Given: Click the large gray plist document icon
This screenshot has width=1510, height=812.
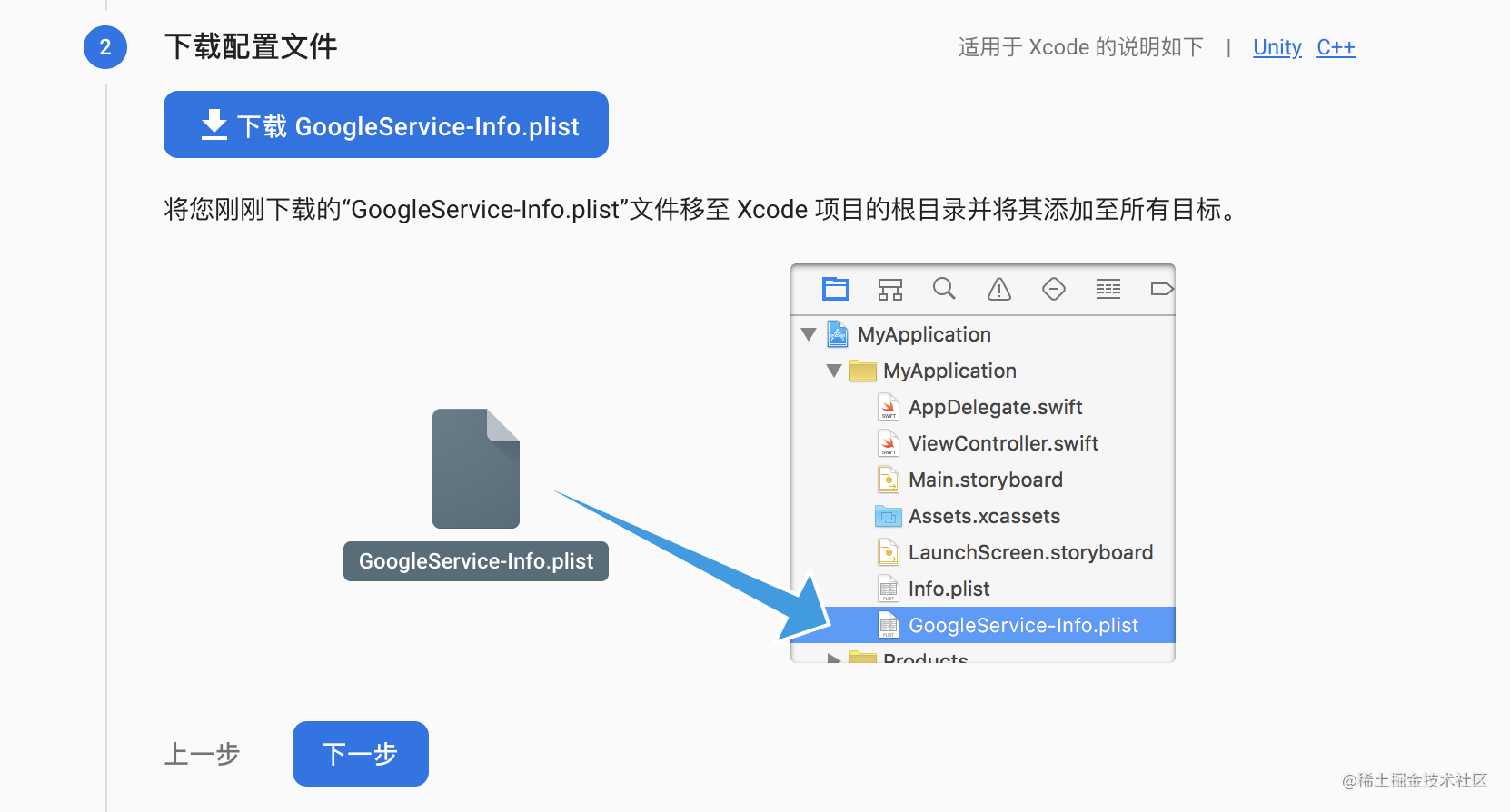Looking at the screenshot, I should tap(476, 469).
